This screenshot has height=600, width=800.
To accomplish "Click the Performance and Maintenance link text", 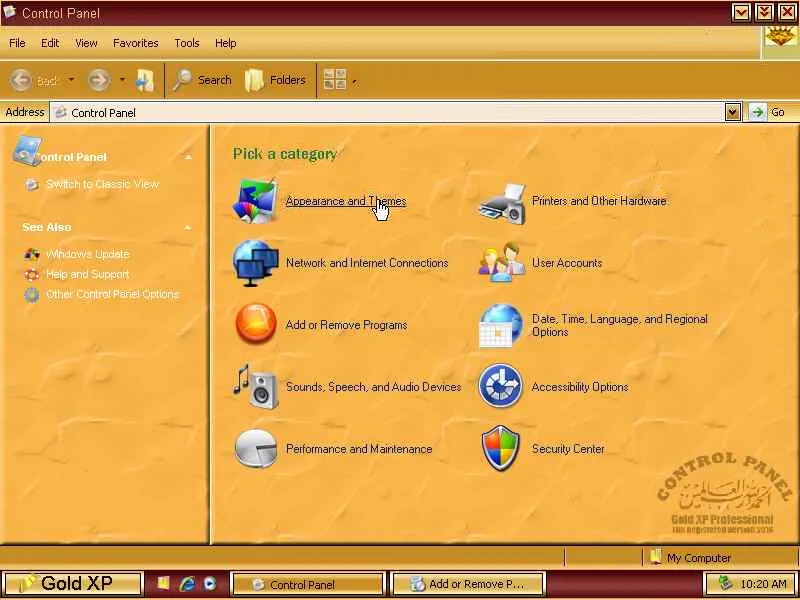I will tap(359, 449).
